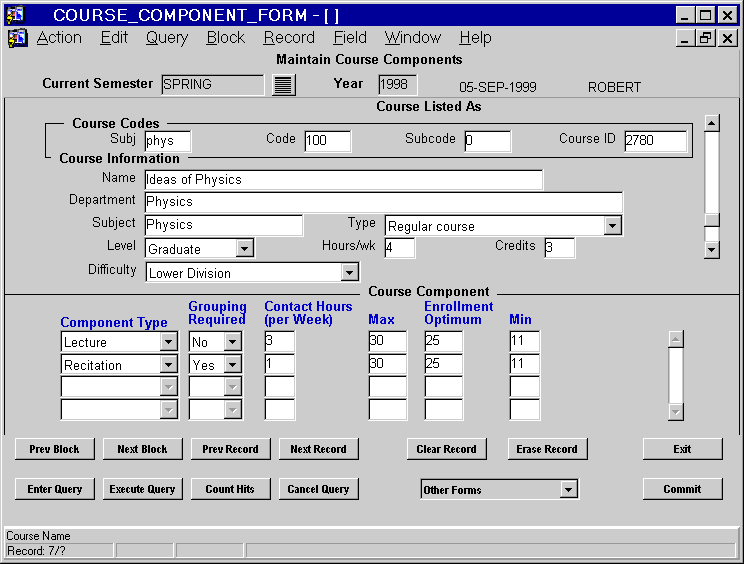The width and height of the screenshot is (744, 564).
Task: Click the Count Hits button
Action: 231,489
